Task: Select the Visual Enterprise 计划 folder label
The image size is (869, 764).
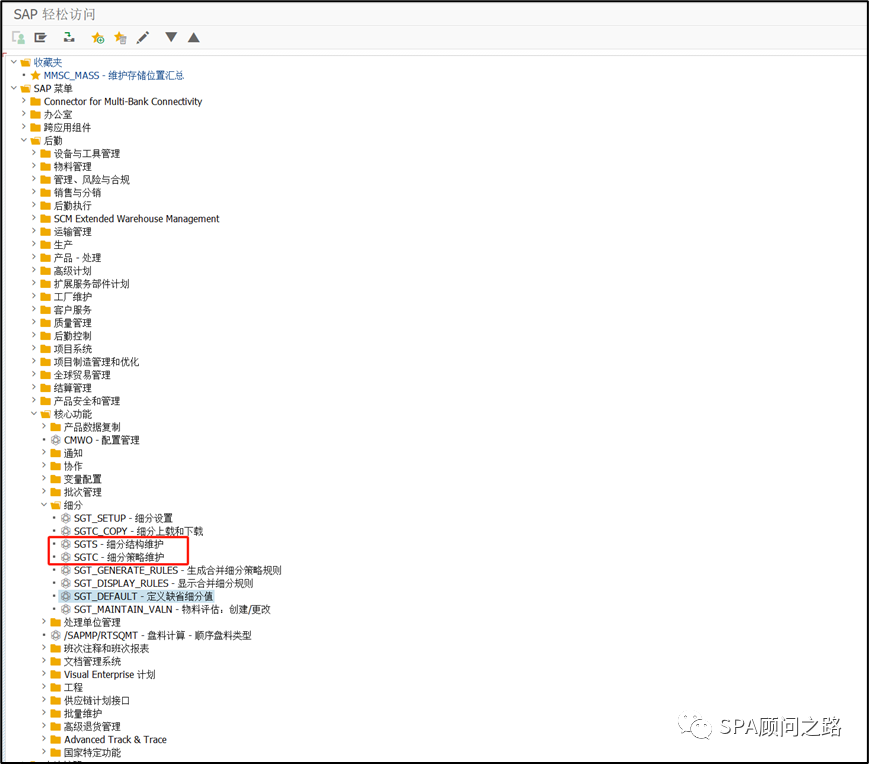Action: click(109, 675)
